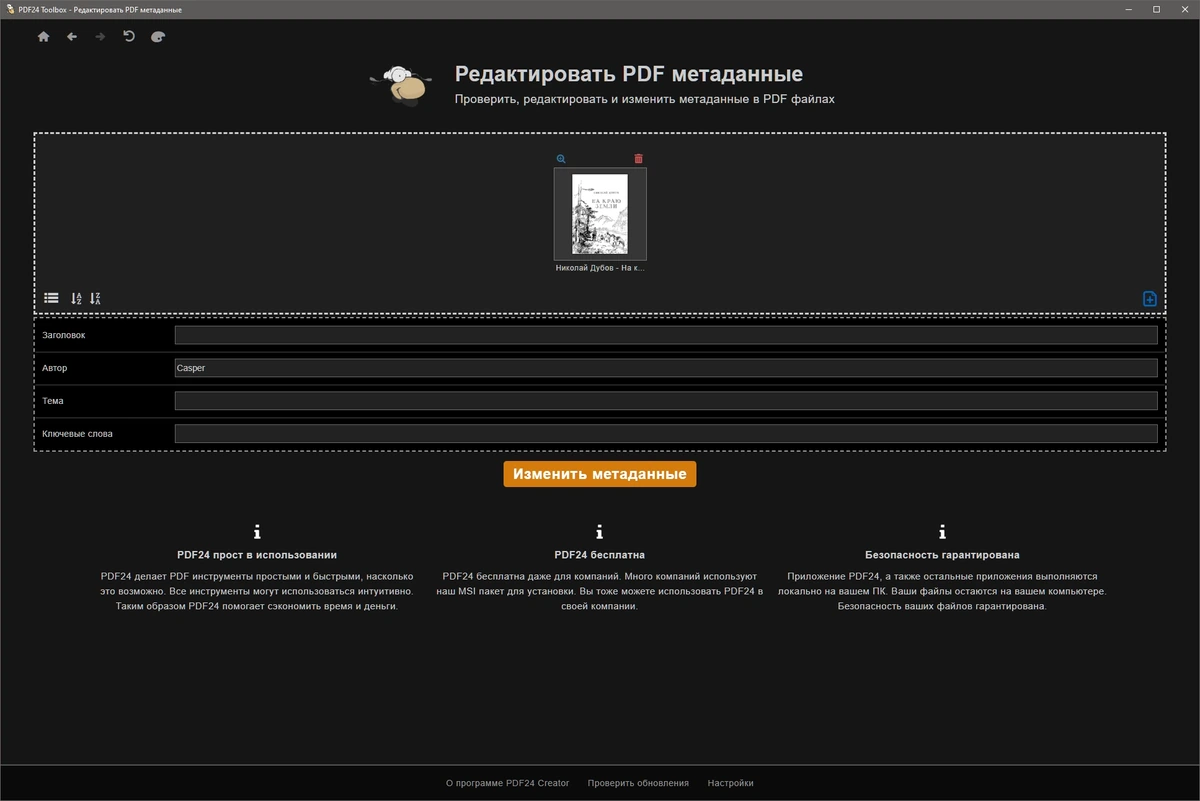Sort files descending Z to A
Viewport: 1200px width, 801px height.
coord(96,298)
